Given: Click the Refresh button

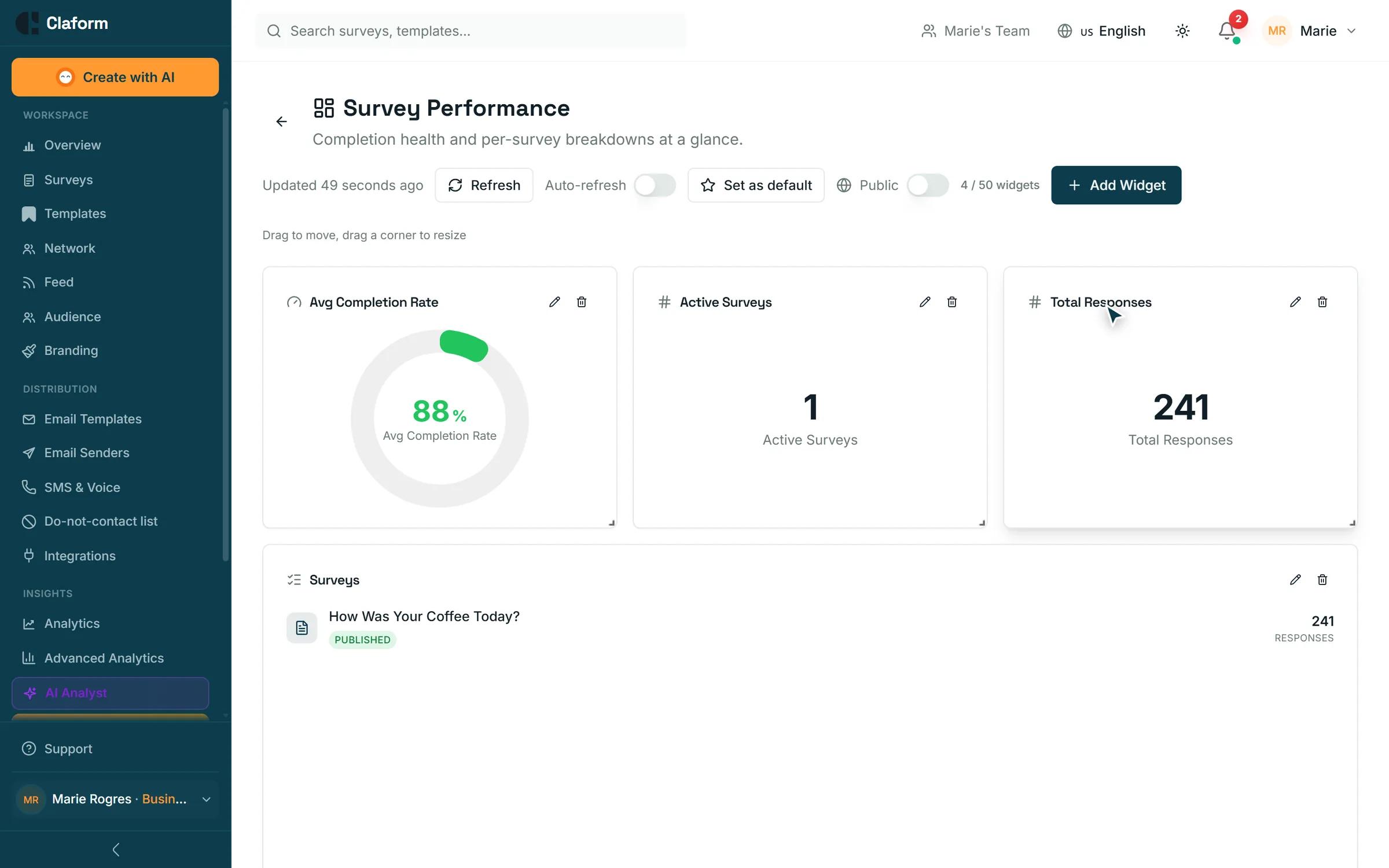Looking at the screenshot, I should pos(484,185).
